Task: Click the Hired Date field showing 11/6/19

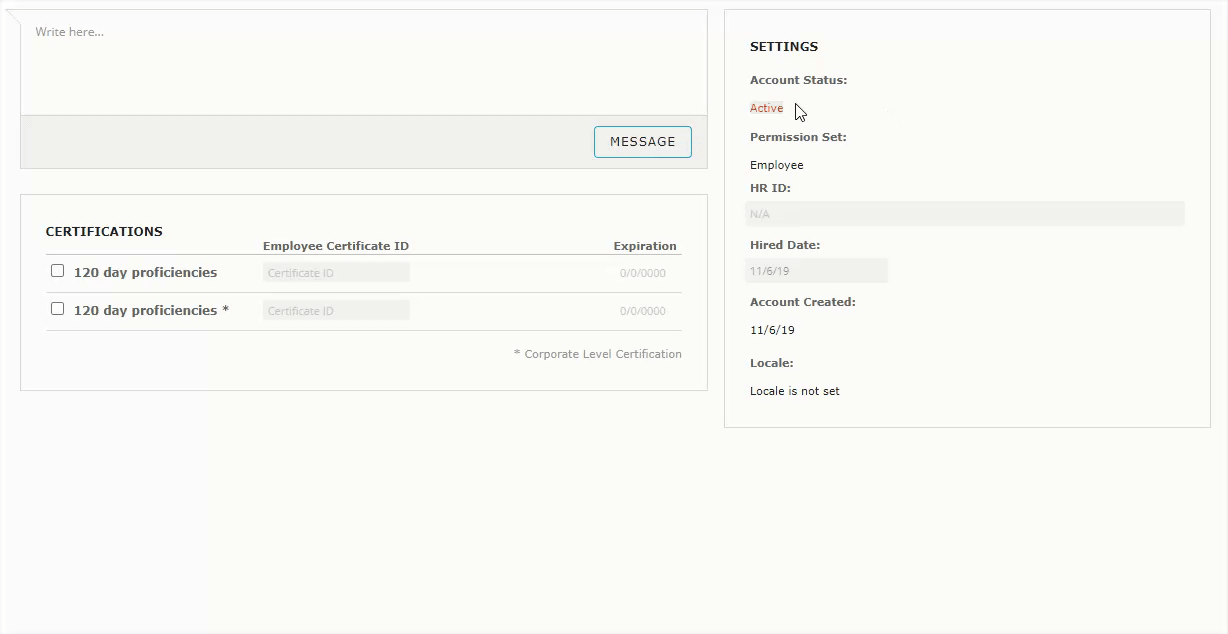Action: click(x=816, y=271)
